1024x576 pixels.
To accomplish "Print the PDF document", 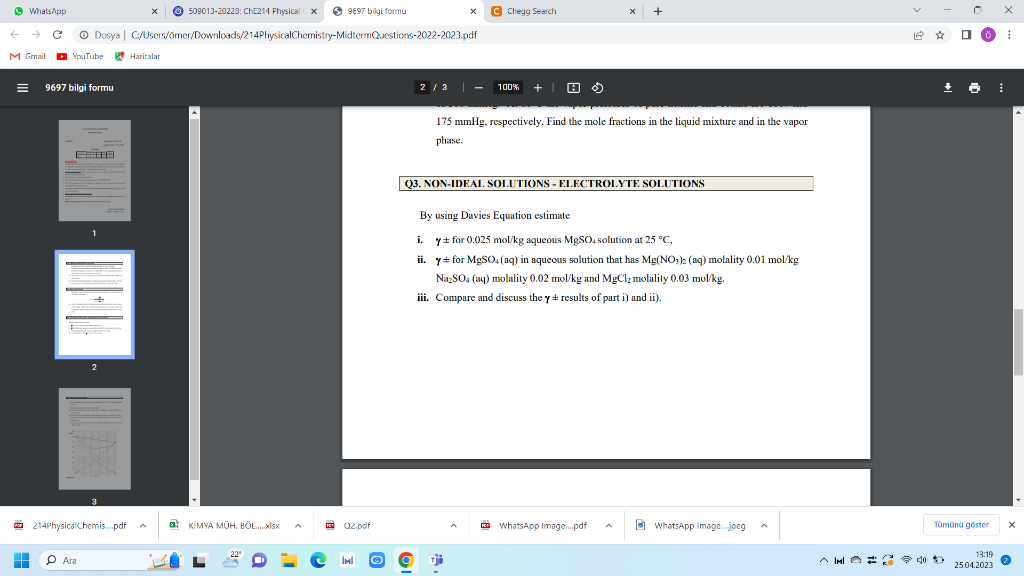I will pos(974,87).
